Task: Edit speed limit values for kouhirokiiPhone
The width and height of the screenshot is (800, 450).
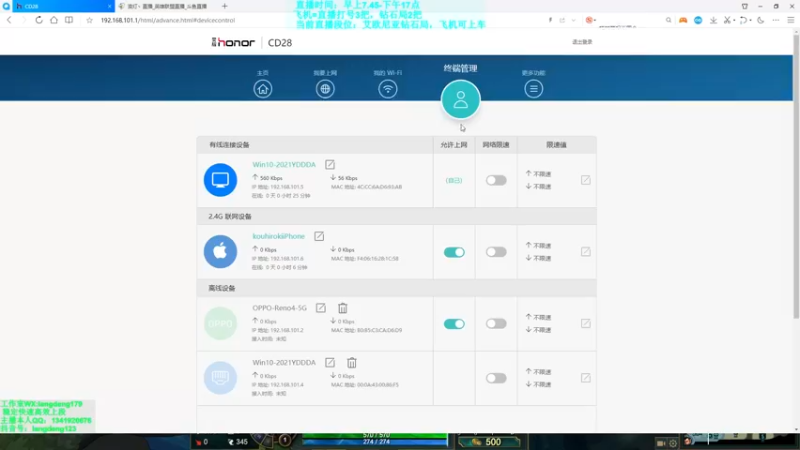Action: [586, 252]
